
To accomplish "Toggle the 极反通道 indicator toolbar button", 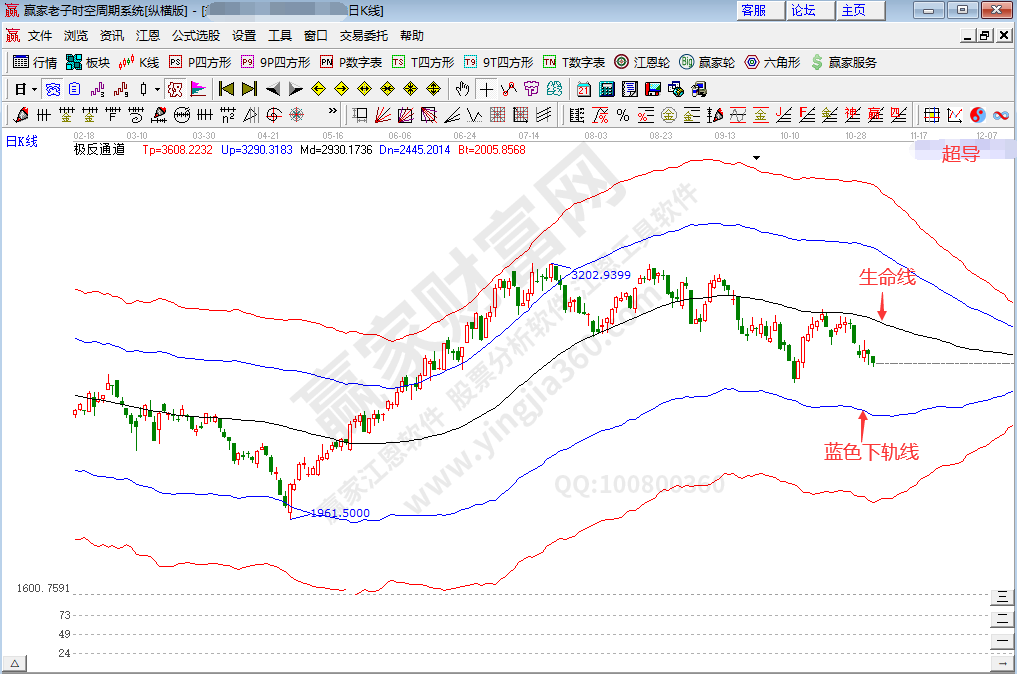I will pyautogui.click(x=175, y=89).
